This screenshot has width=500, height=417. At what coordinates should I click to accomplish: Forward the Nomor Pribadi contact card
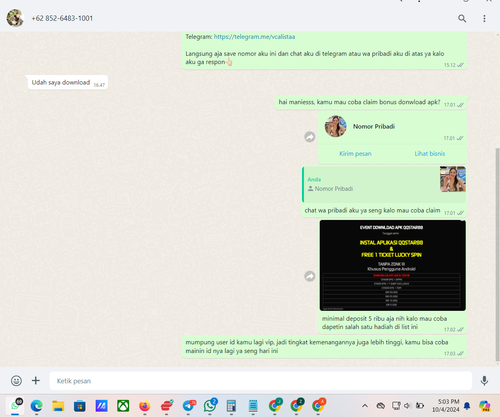310,137
